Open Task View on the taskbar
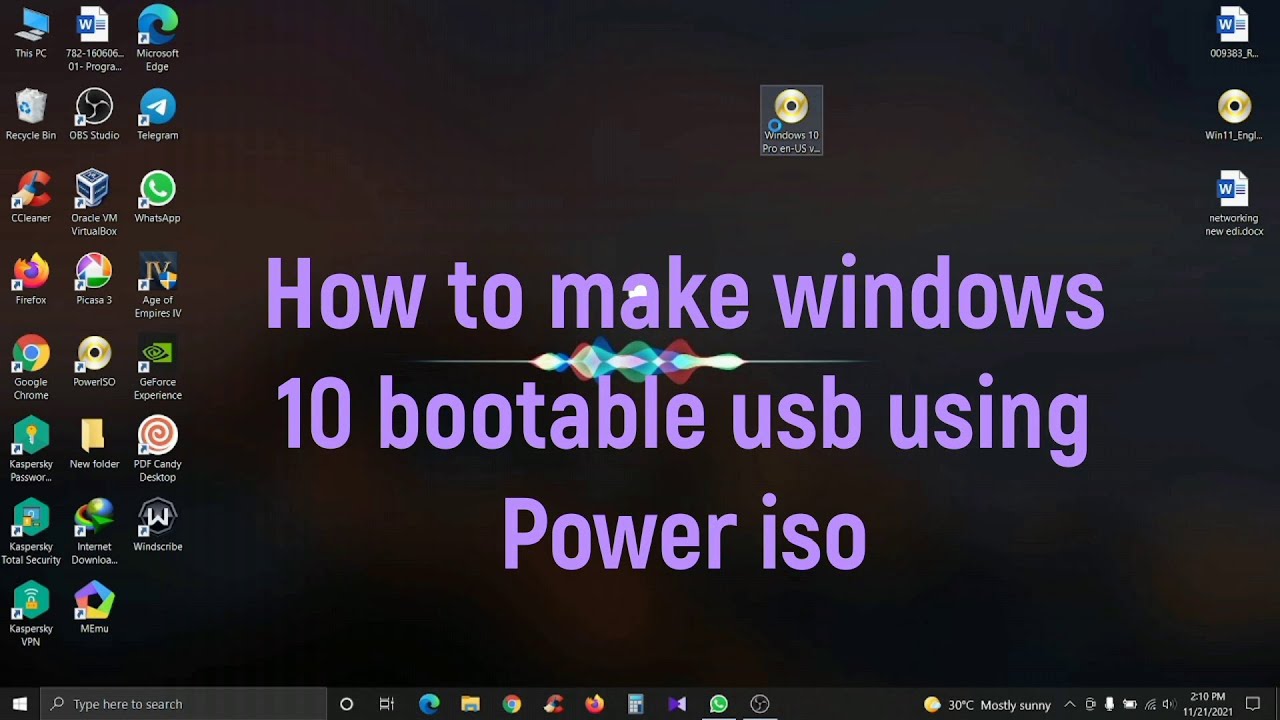 (x=387, y=704)
